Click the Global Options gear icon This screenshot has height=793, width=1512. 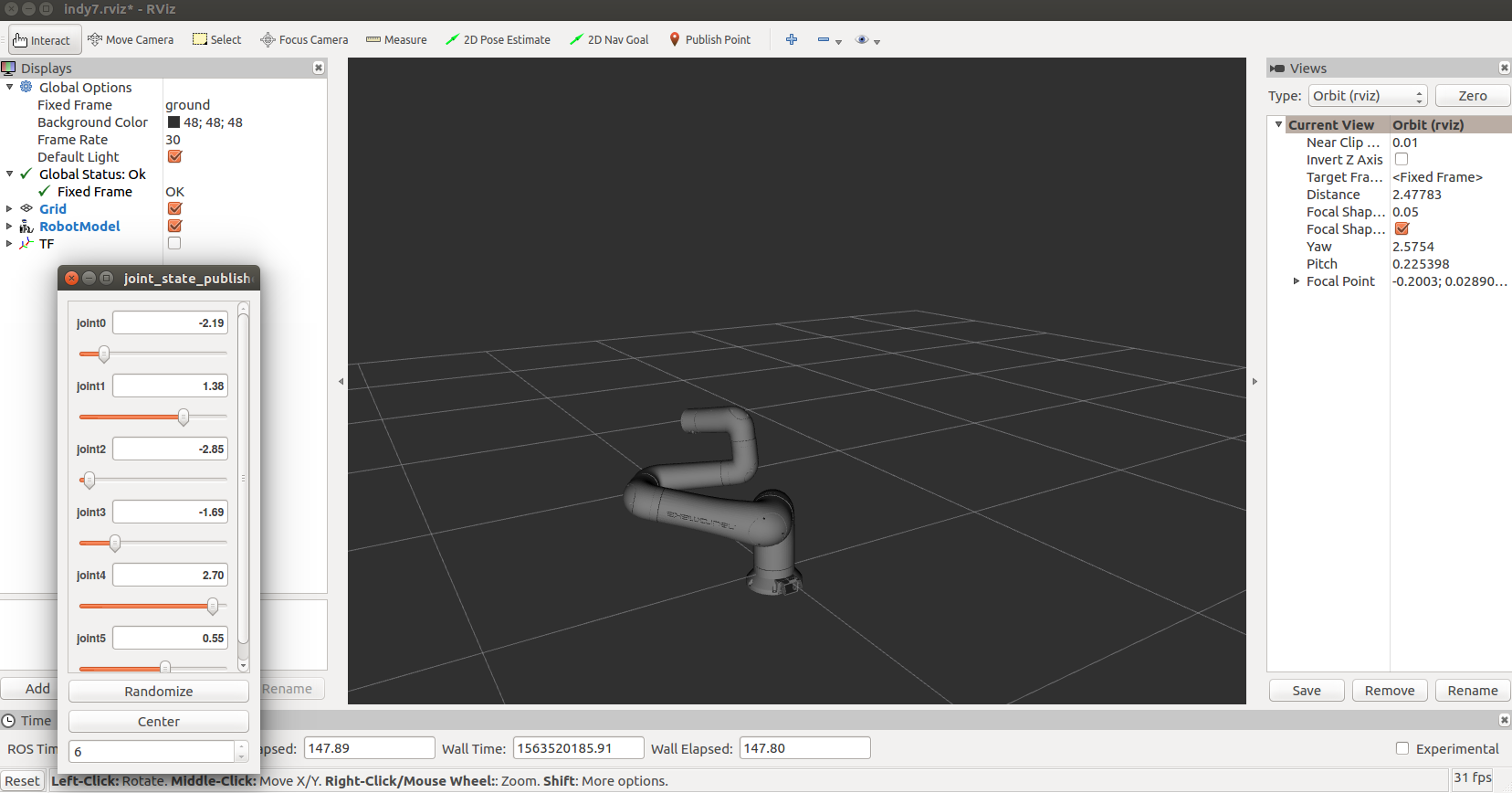(26, 87)
